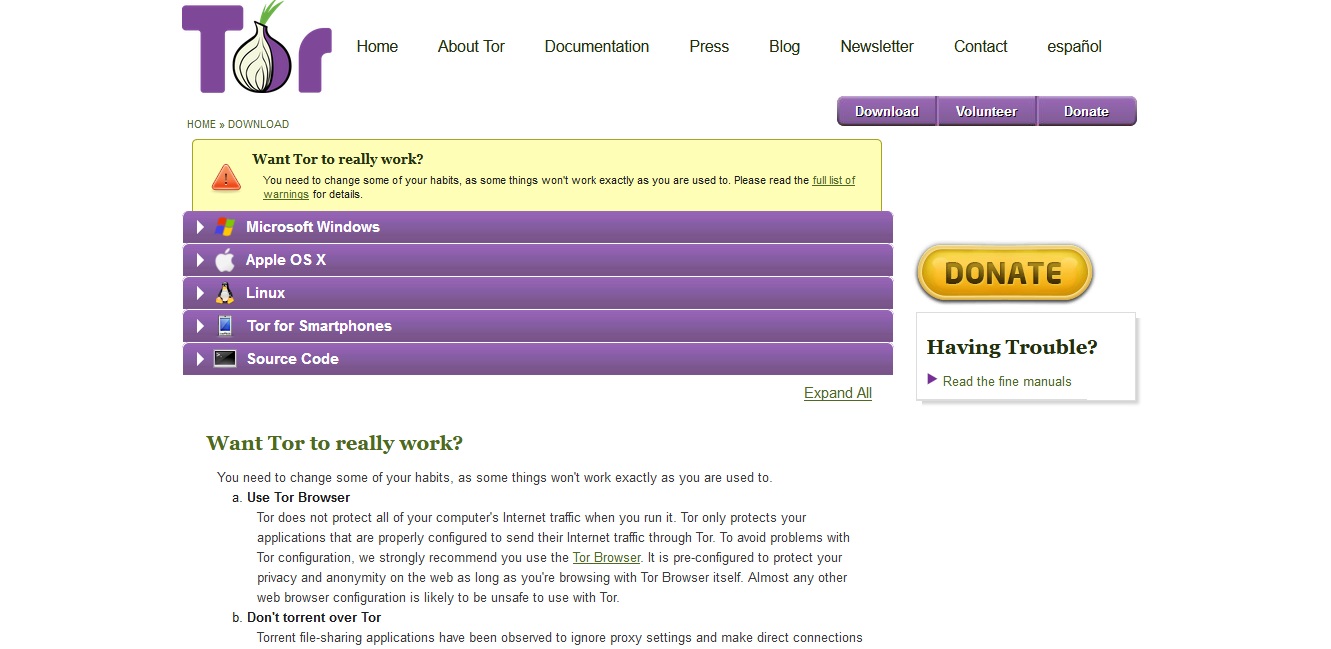The width and height of the screenshot is (1331, 649).
Task: Click the red warning triangle icon
Action: tap(226, 177)
